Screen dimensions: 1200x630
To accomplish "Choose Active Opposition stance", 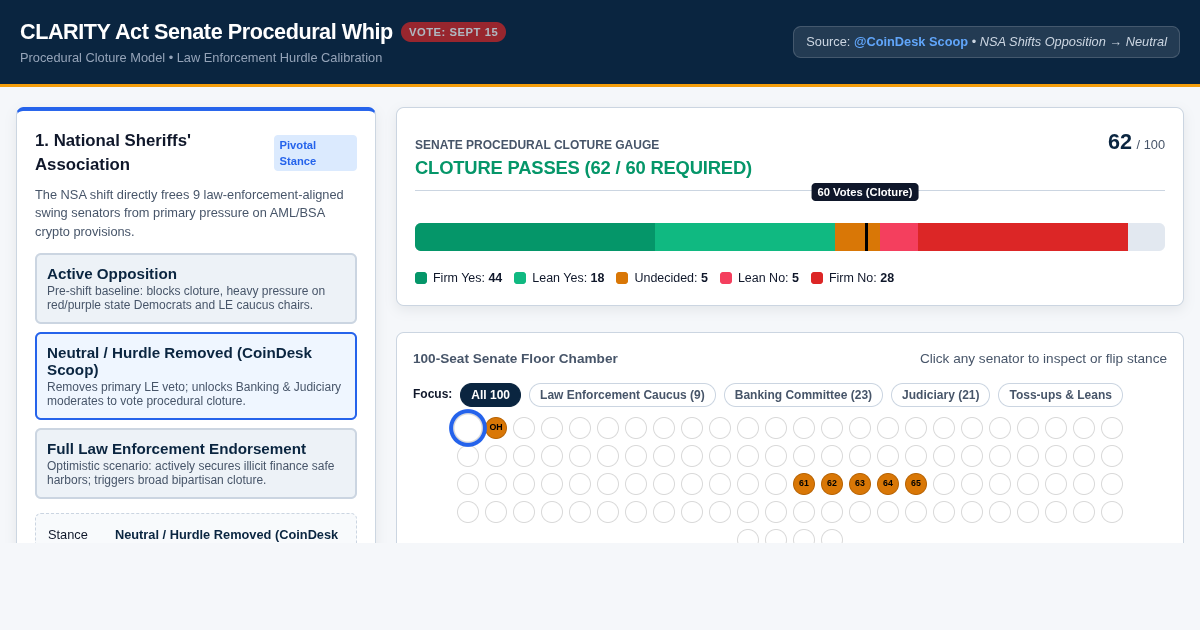I will click(196, 288).
